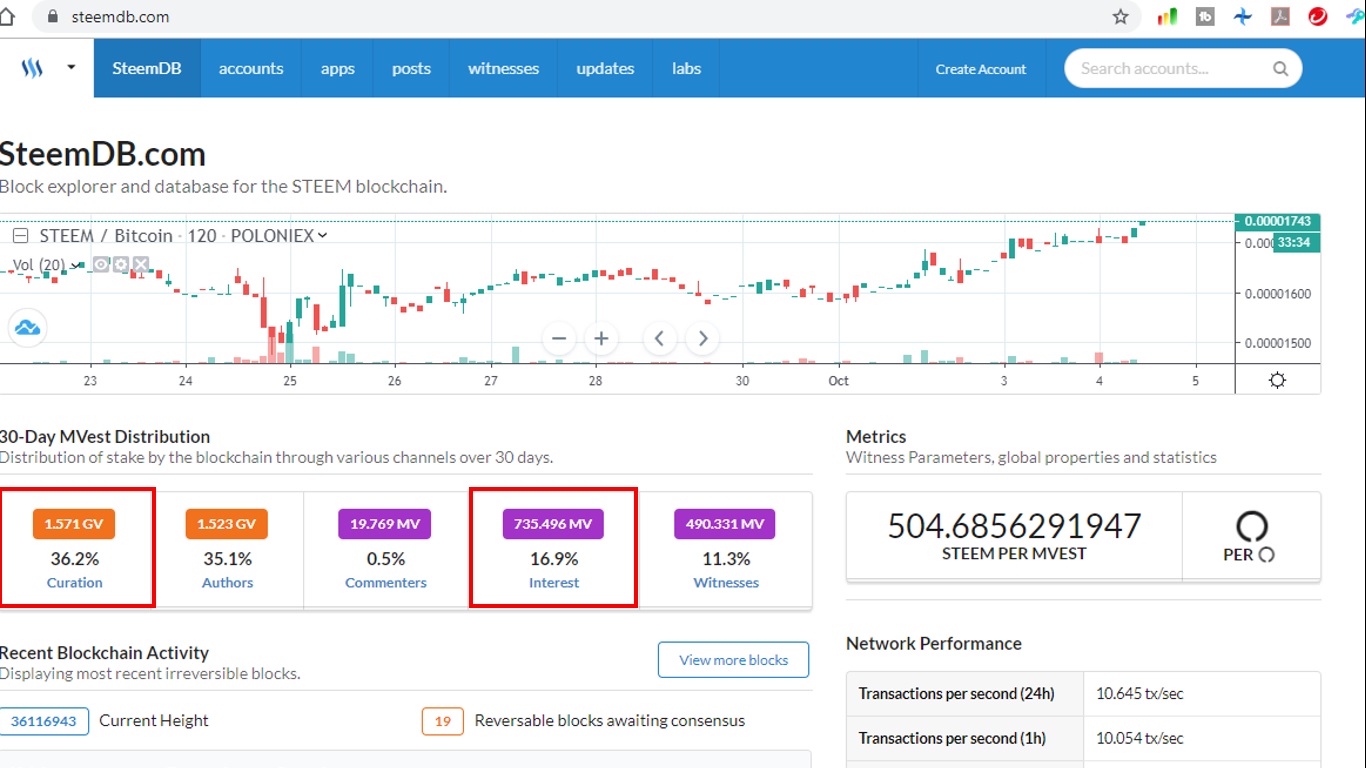Open the Create Account link
Screen dimensions: 1366x768
(x=980, y=69)
